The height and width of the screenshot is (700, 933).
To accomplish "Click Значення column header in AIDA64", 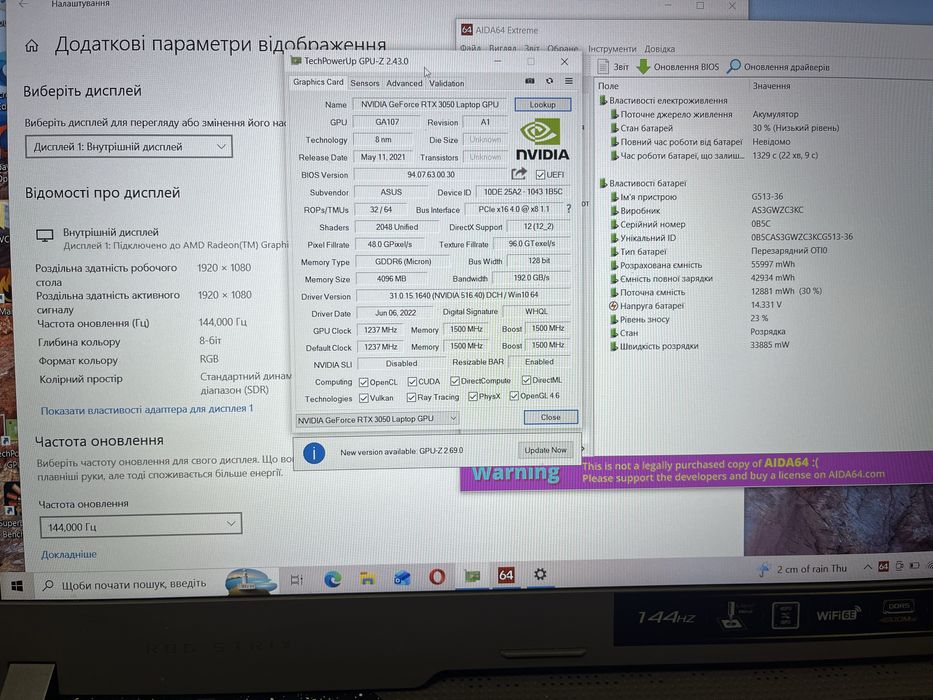I will [x=772, y=86].
